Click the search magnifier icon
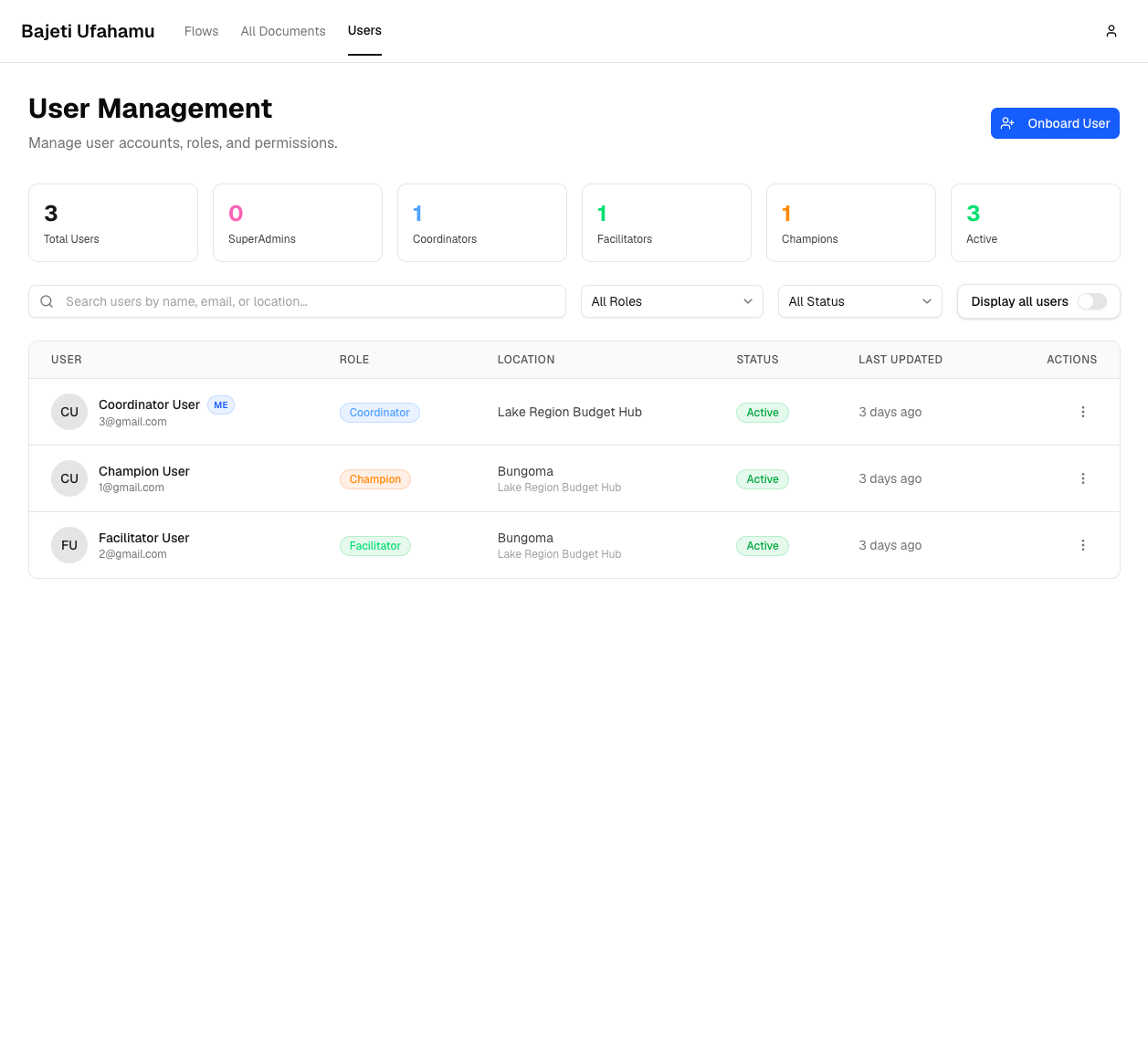Screen dimensions: 1148x1050 [47, 301]
